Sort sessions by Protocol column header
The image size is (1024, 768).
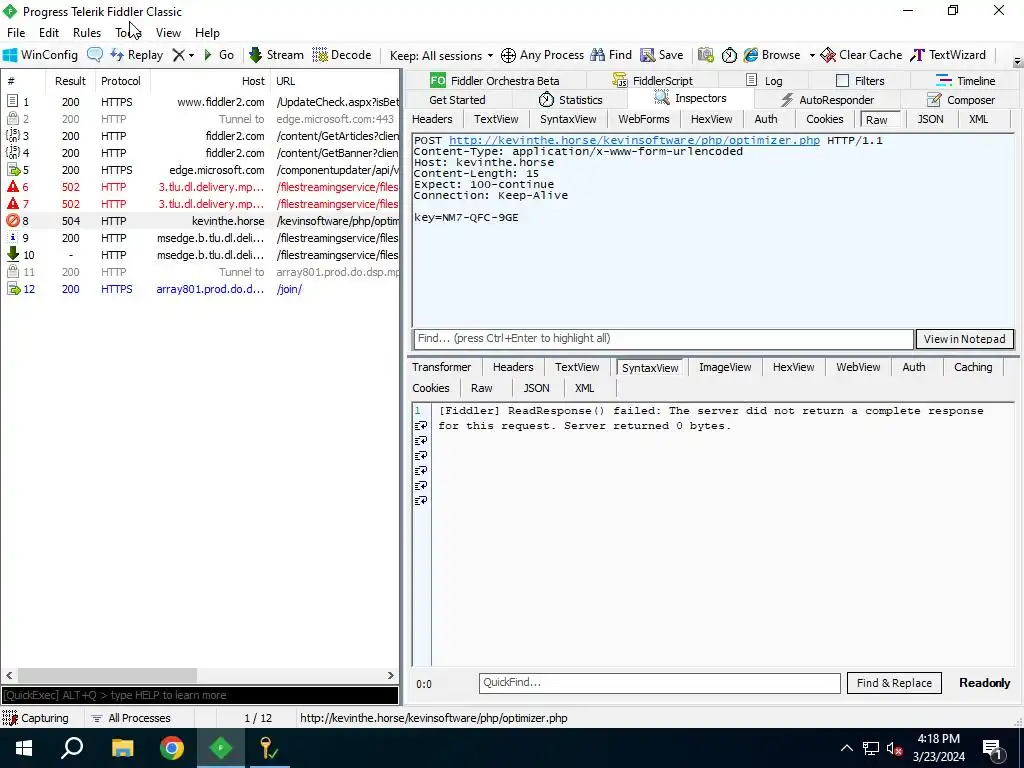pyautogui.click(x=121, y=81)
